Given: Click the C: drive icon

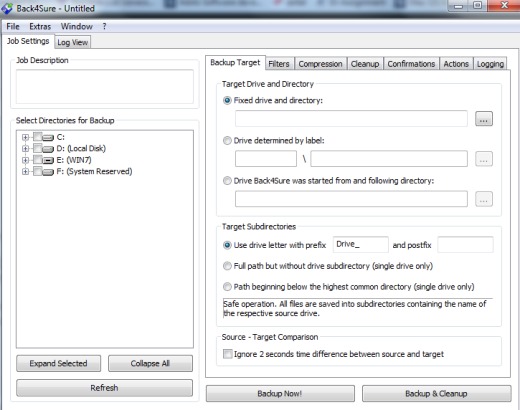Looking at the screenshot, I should pyautogui.click(x=48, y=137).
